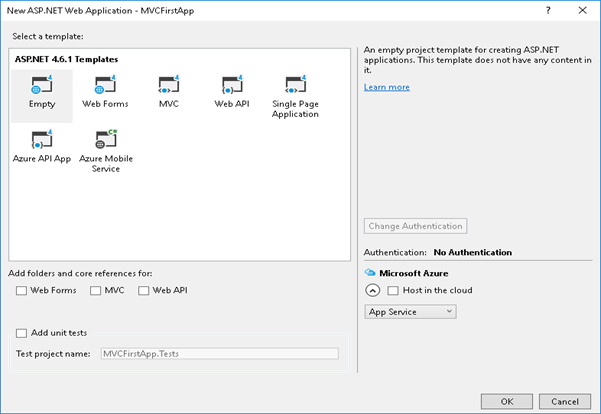Screen dimensions: 601x414
Task: Select the Azure Mobile Service template
Action: (105, 141)
